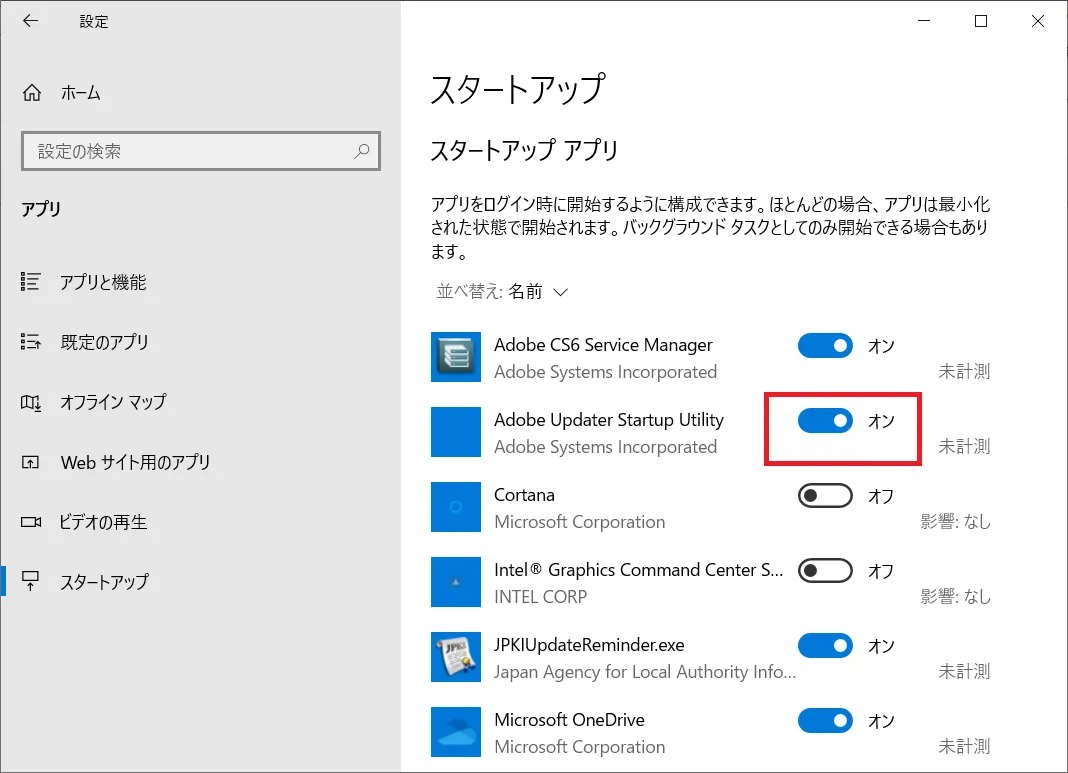
Task: Click the Adobe Updater Startup Utility icon
Action: (456, 432)
